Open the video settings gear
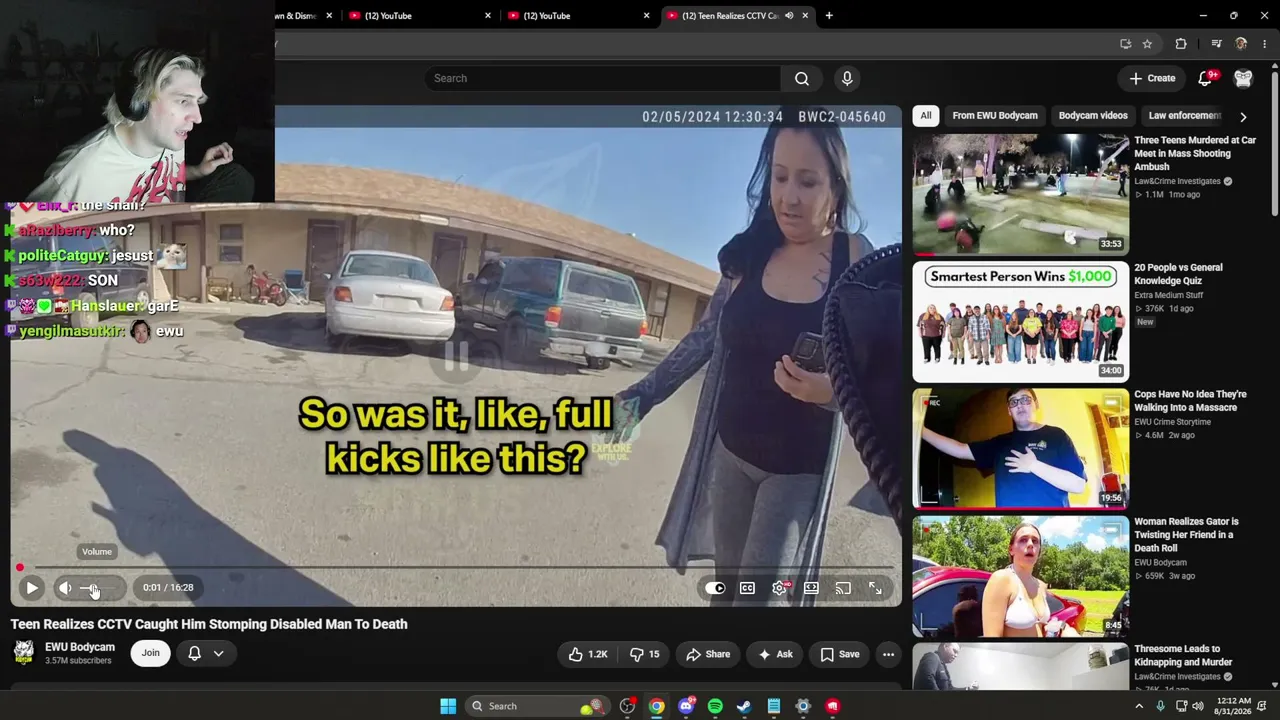This screenshot has width=1280, height=720. point(780,588)
